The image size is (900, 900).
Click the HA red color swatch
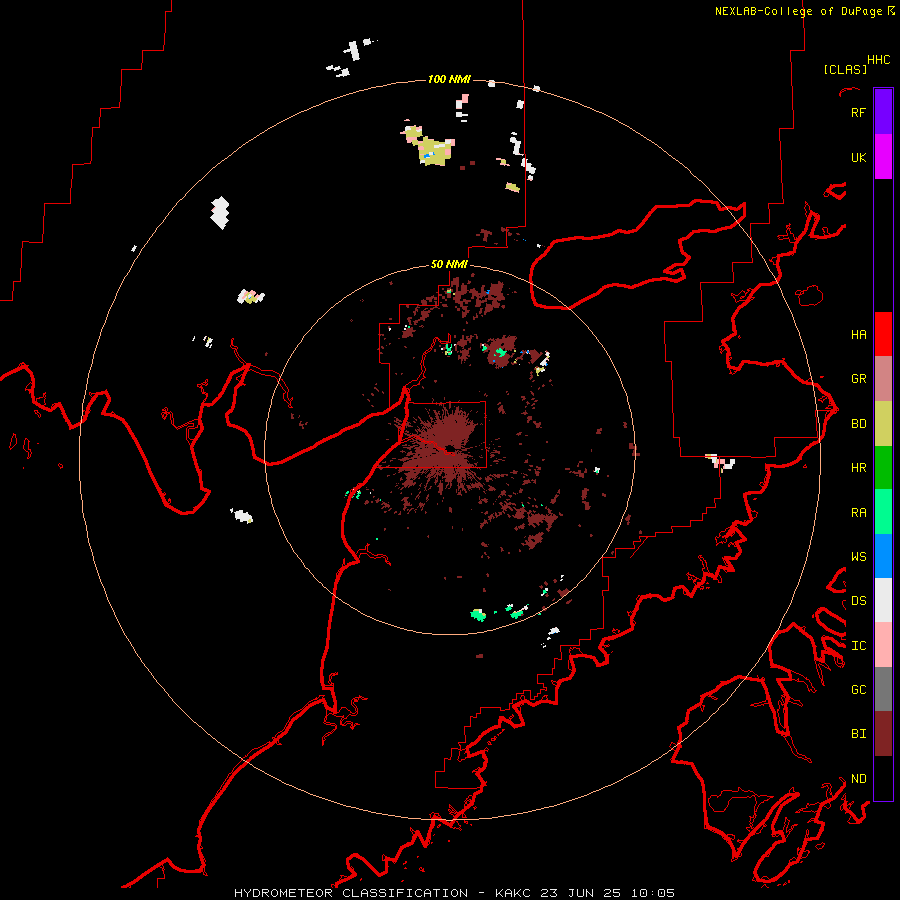click(x=883, y=334)
